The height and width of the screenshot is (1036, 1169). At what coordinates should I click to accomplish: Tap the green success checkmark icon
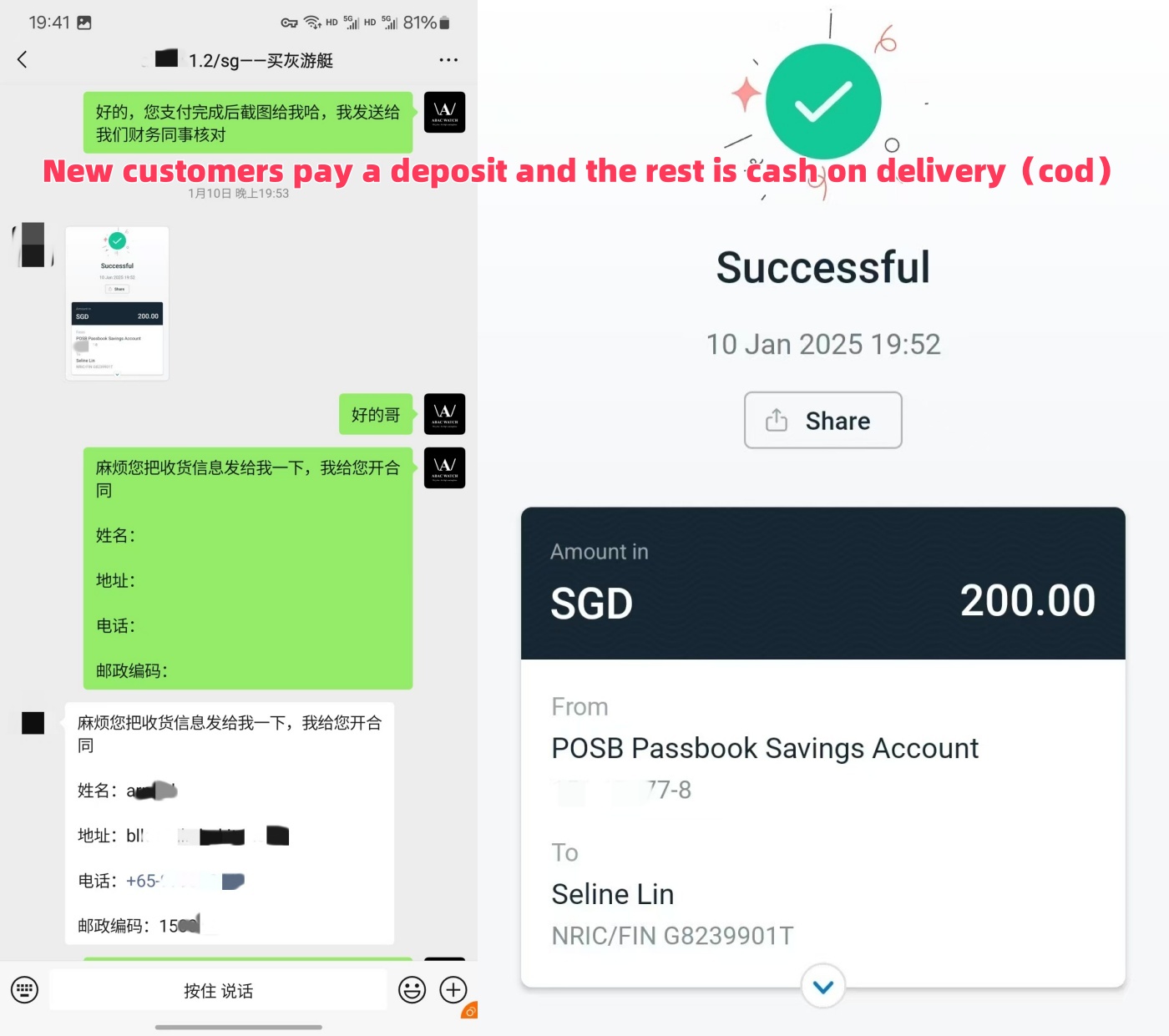823,102
